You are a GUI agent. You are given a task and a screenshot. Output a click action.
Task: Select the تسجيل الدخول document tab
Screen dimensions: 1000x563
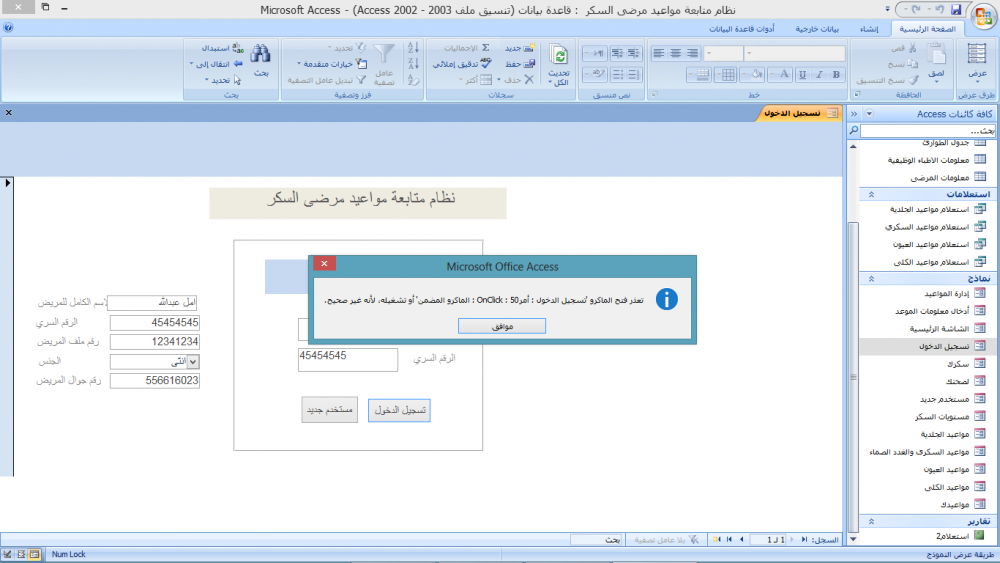click(x=800, y=113)
